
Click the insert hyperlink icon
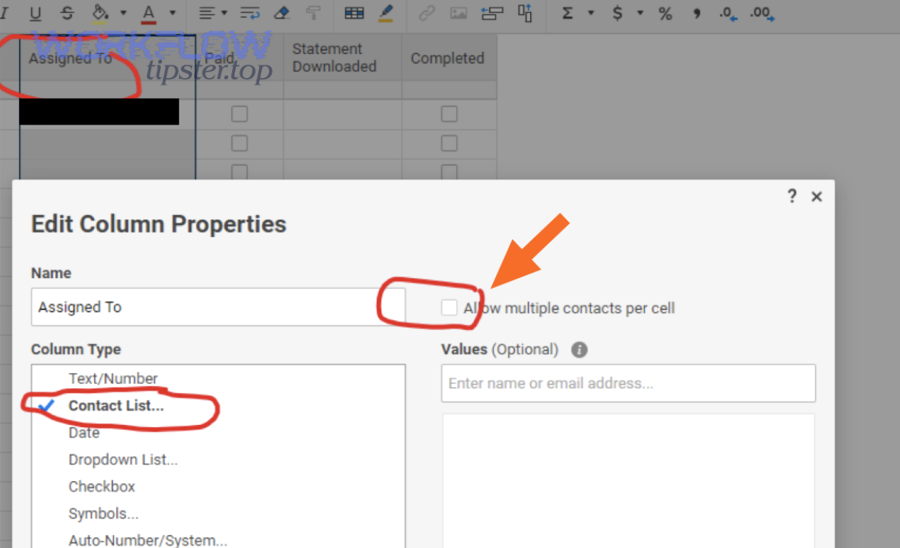pos(426,13)
